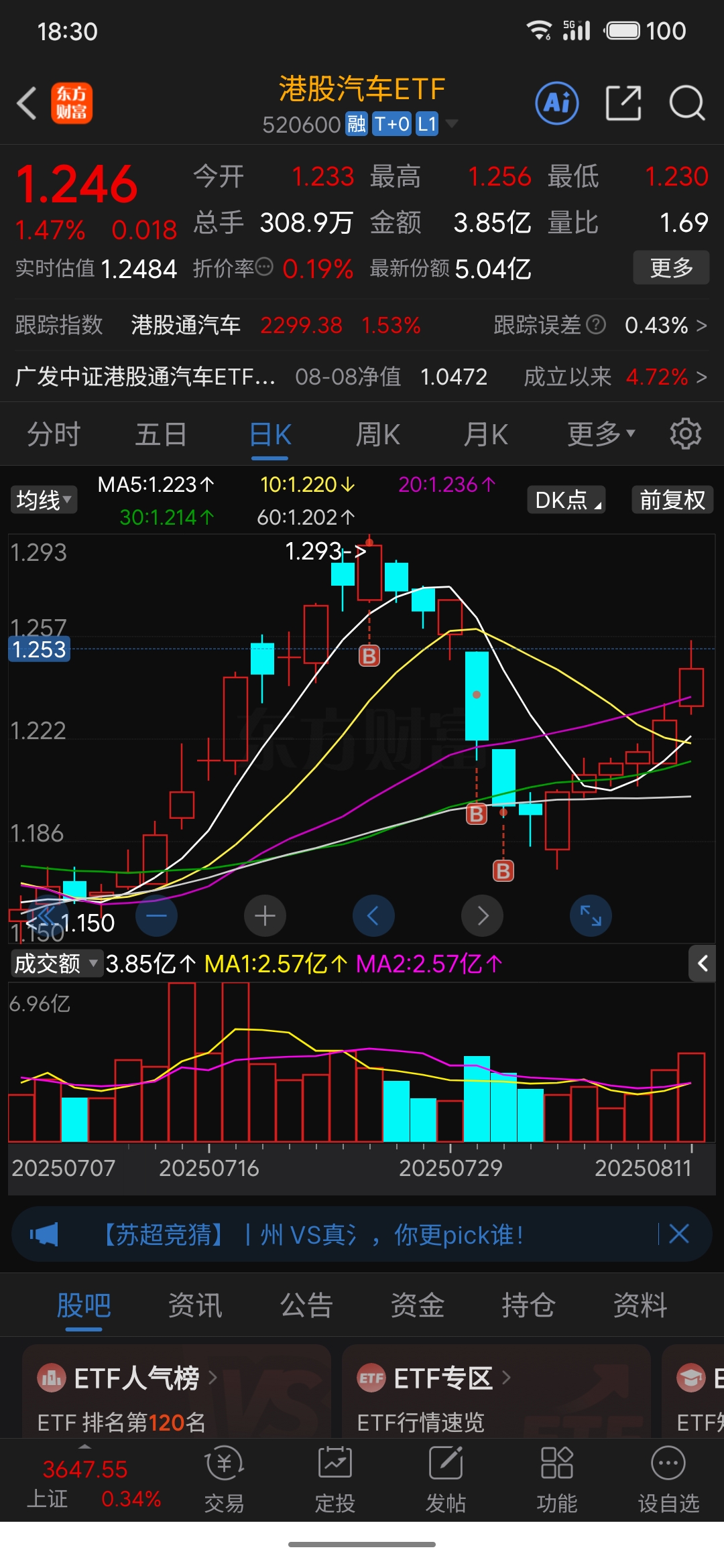This screenshot has height=1568, width=724.
Task: Tap the 折价率 info icon
Action: 264,267
